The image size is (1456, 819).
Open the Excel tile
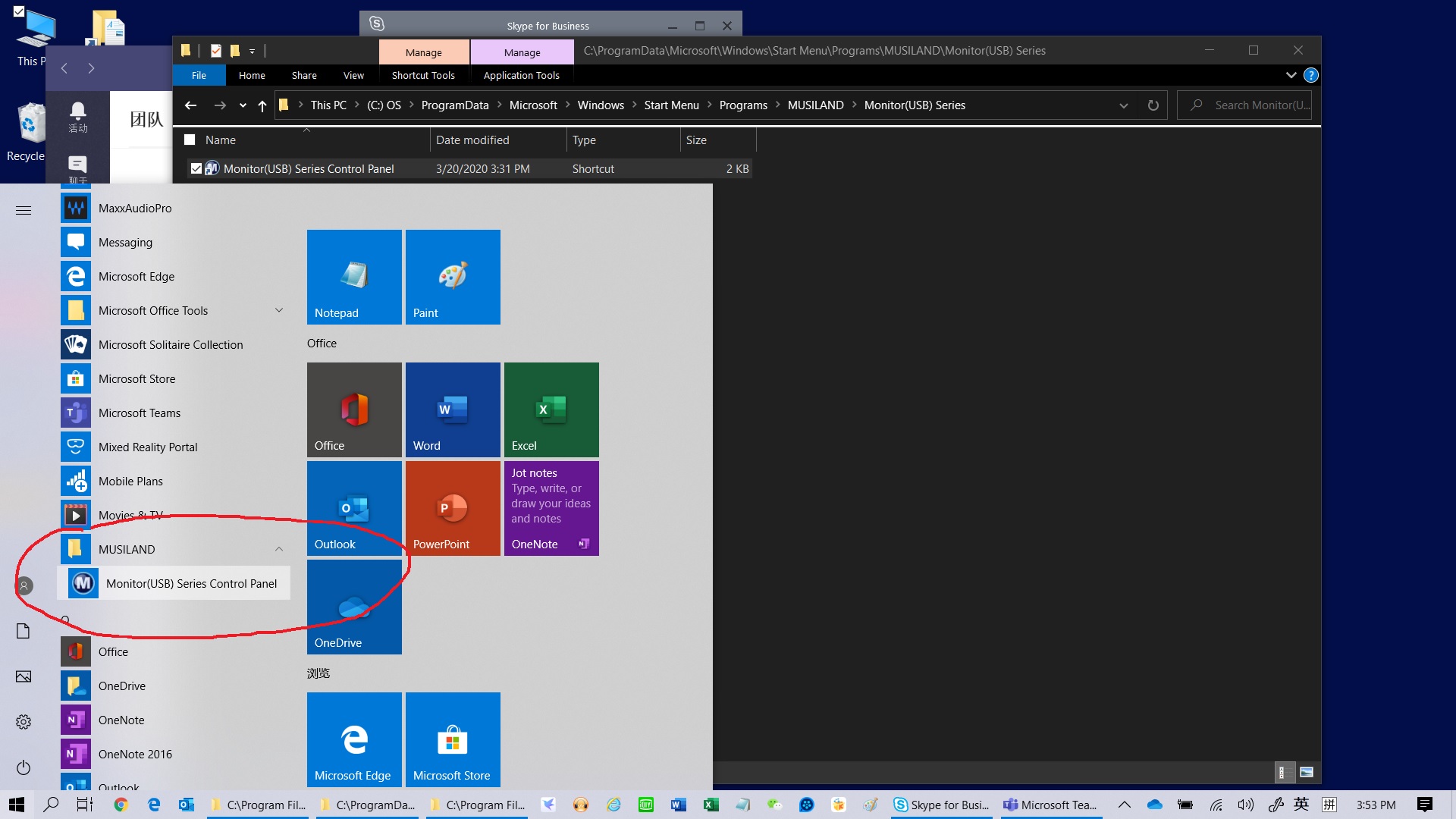(551, 409)
